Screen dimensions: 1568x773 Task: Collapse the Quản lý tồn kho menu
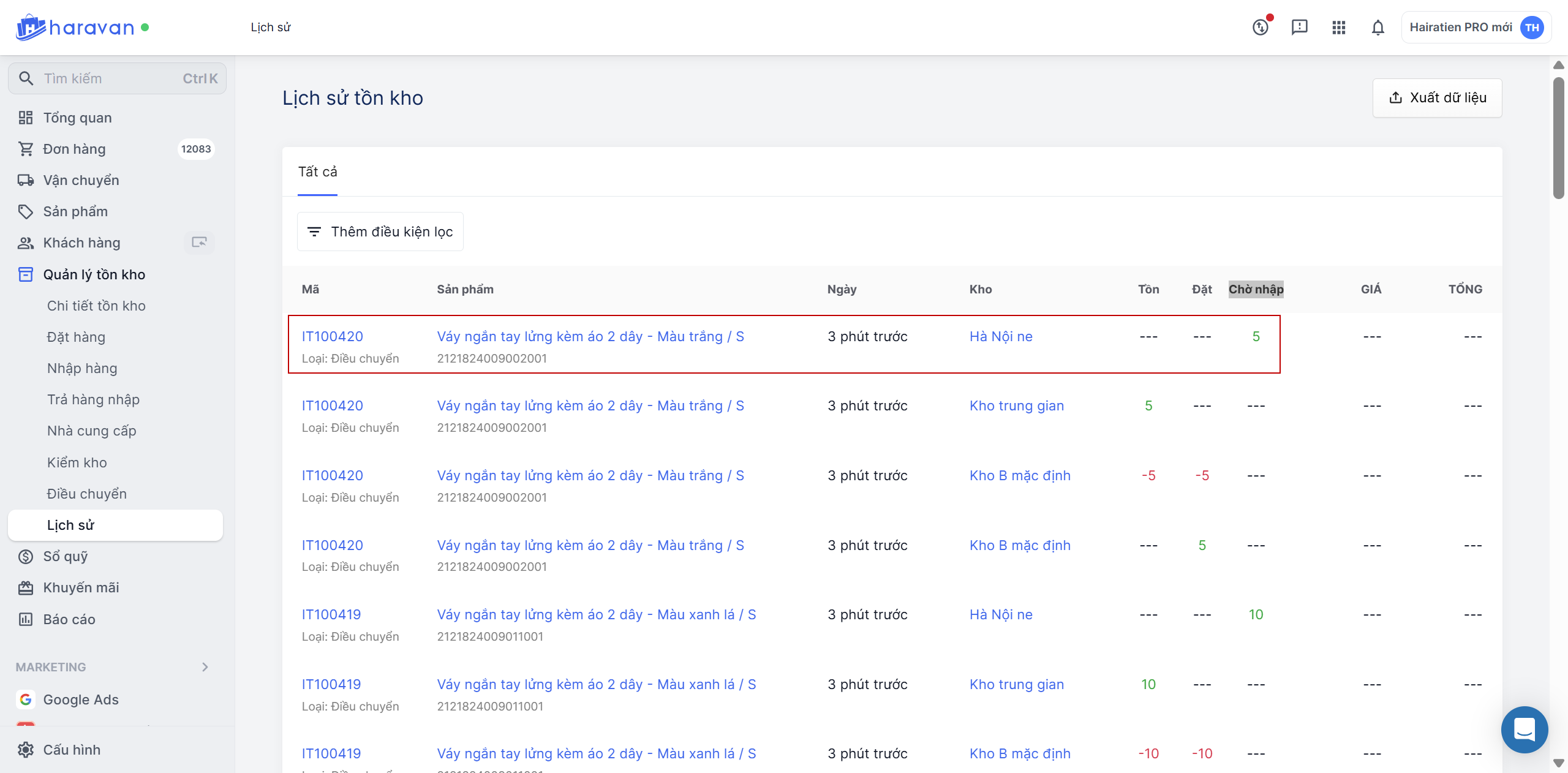coord(94,274)
